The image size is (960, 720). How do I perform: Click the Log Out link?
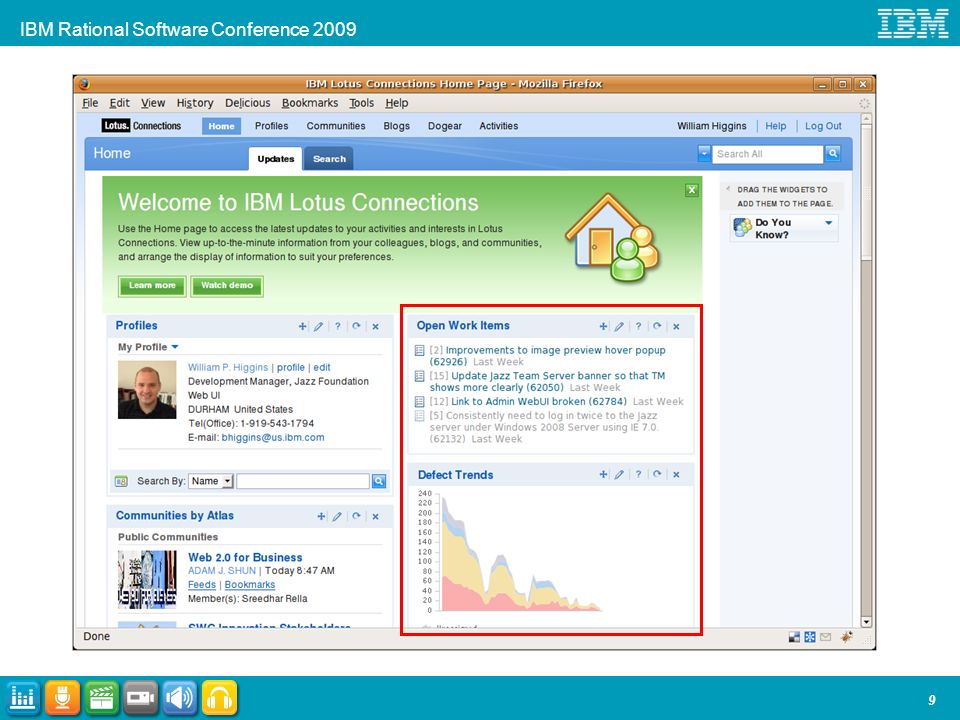(x=823, y=126)
